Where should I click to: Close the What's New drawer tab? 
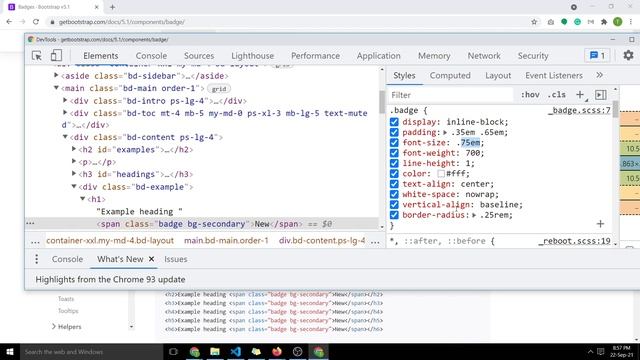(x=151, y=259)
